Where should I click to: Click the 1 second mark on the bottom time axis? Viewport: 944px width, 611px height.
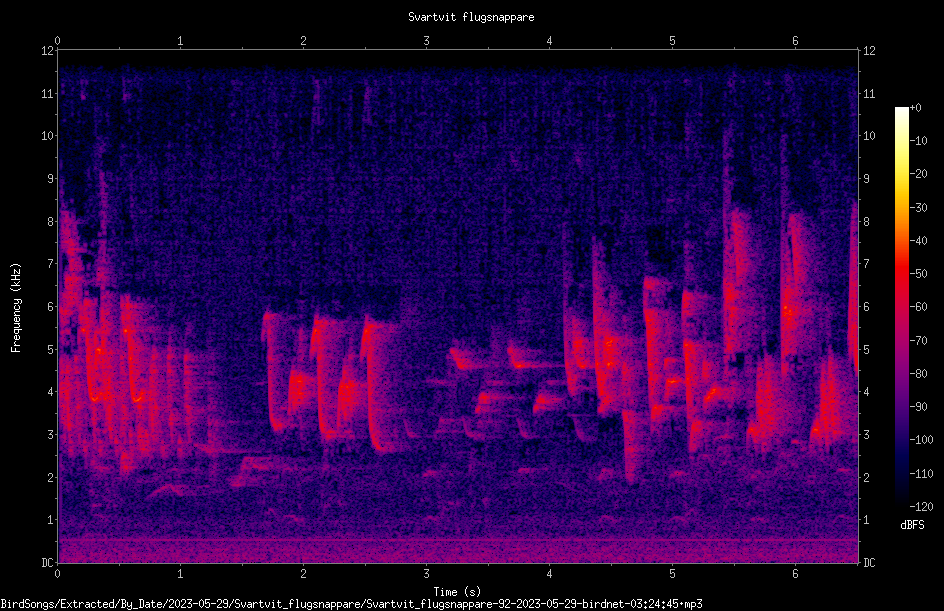180,574
